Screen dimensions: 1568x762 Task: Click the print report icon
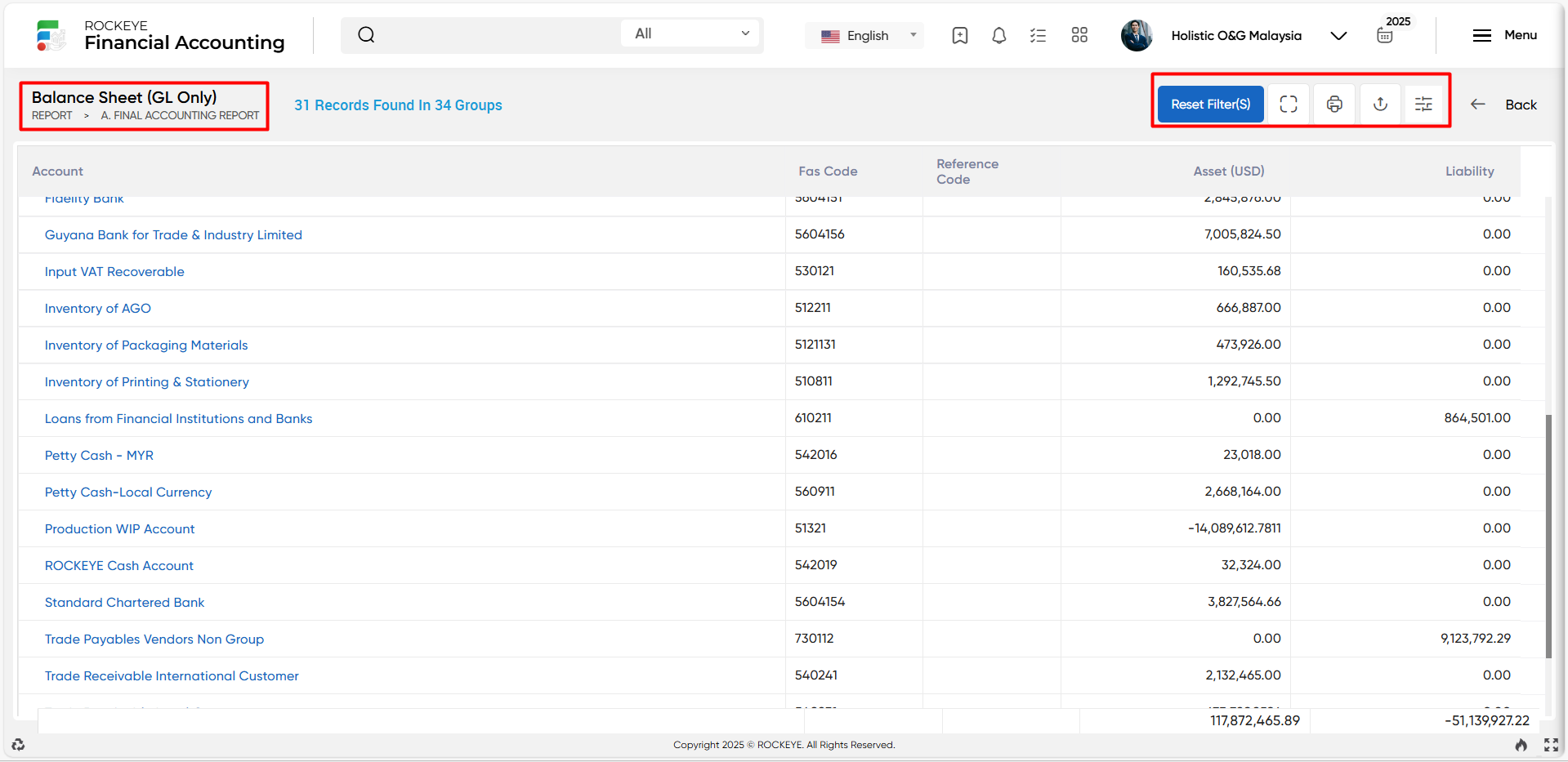1334,105
